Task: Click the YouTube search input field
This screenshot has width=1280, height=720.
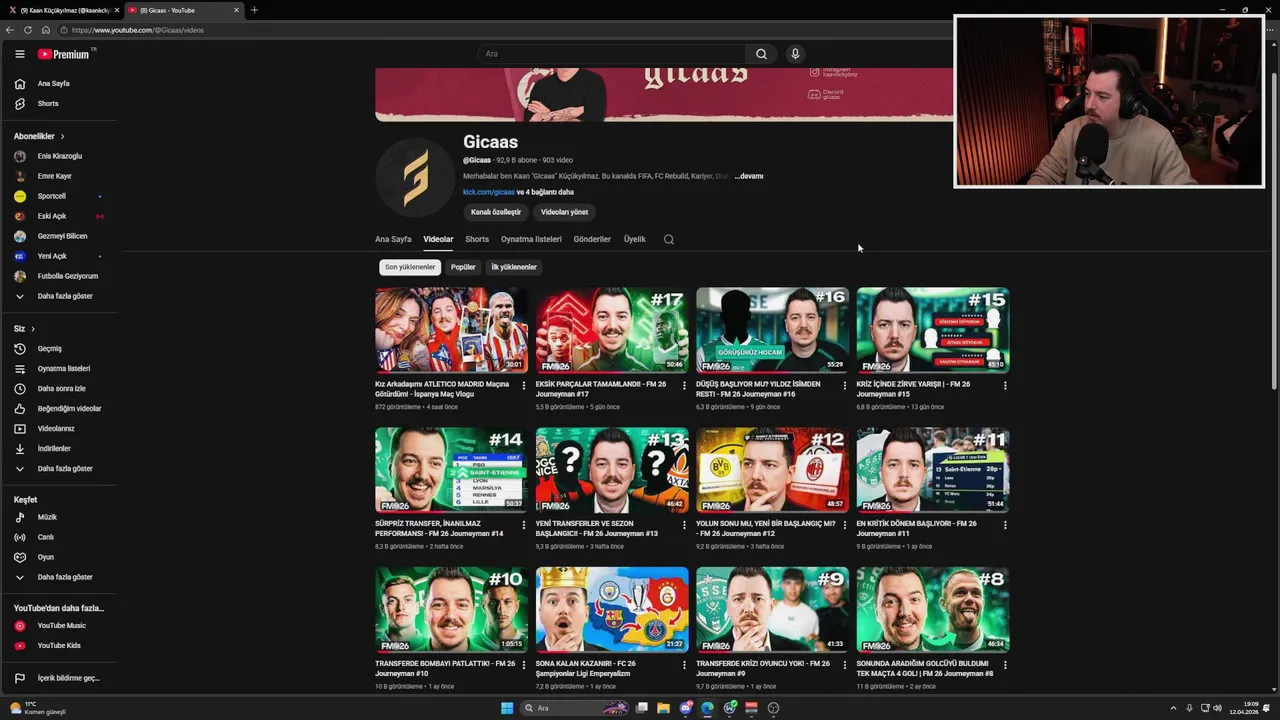Action: pos(611,54)
